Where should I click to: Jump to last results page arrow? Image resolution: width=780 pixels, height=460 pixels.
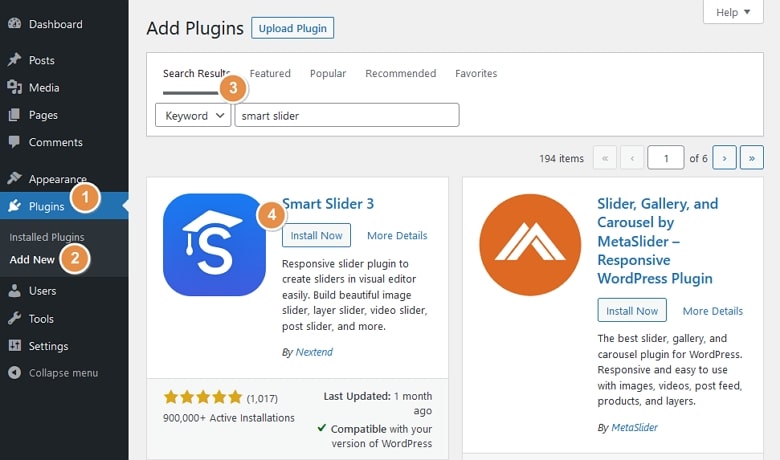coord(752,158)
